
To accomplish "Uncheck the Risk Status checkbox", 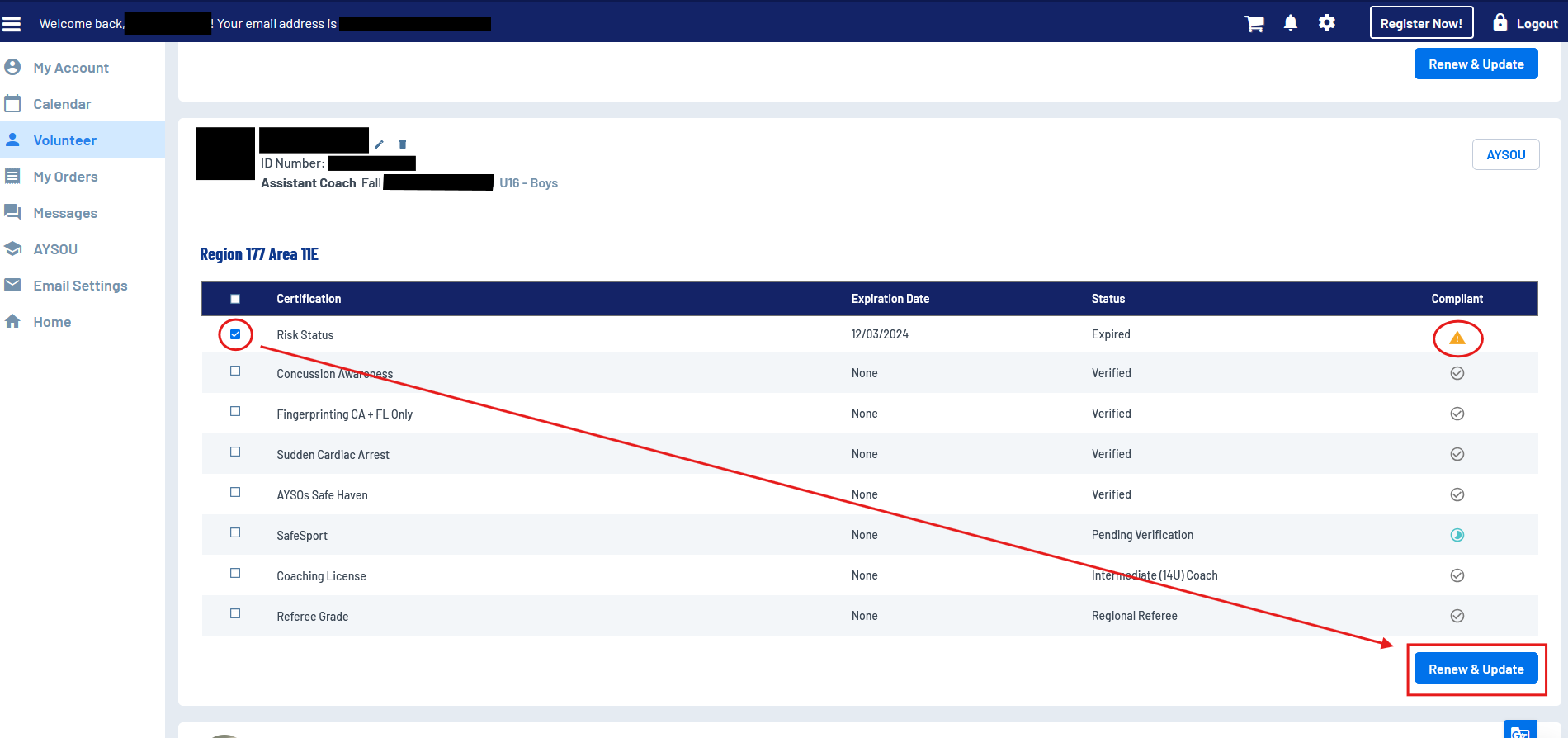I will pos(235,334).
